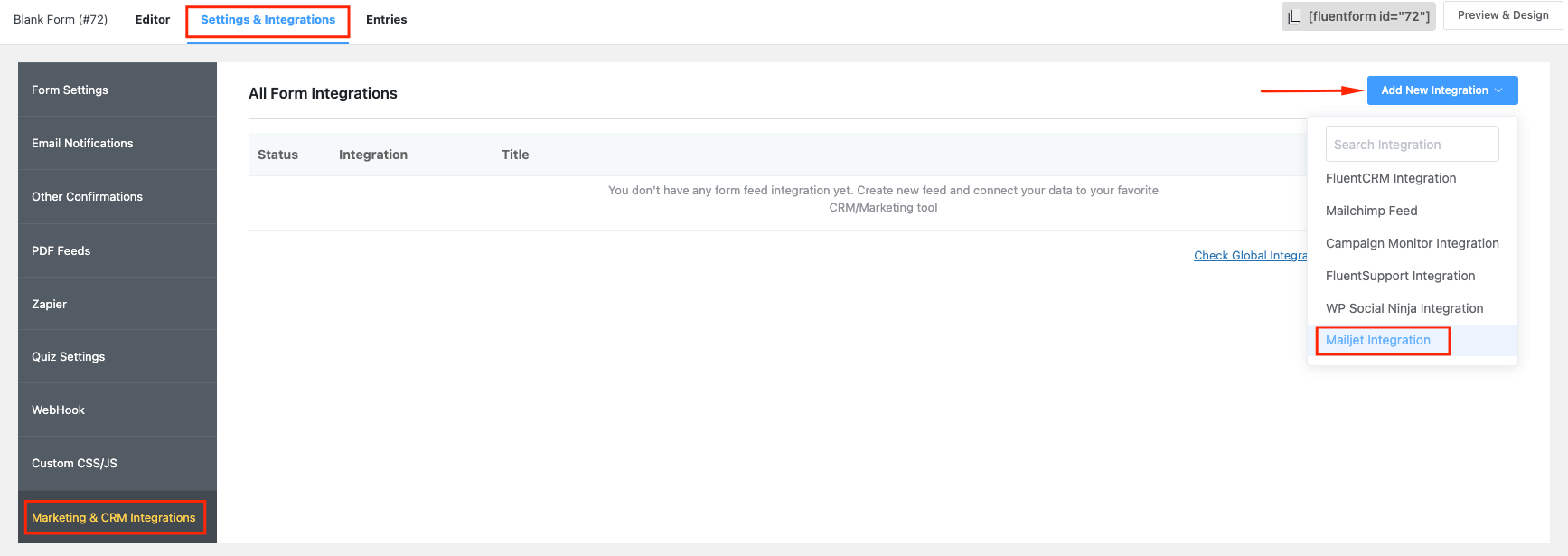Click the Preview & Design button
The height and width of the screenshot is (556, 1568).
1502,15
